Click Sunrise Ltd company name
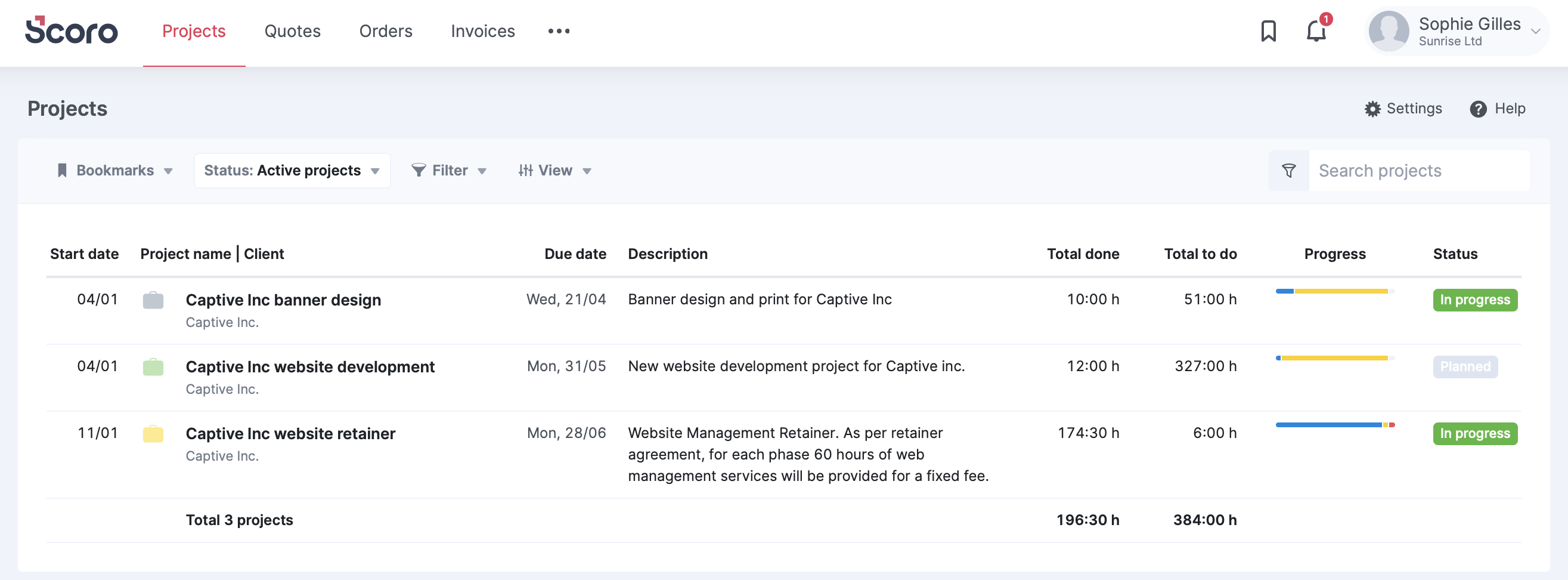This screenshot has width=1568, height=580. click(x=1450, y=41)
